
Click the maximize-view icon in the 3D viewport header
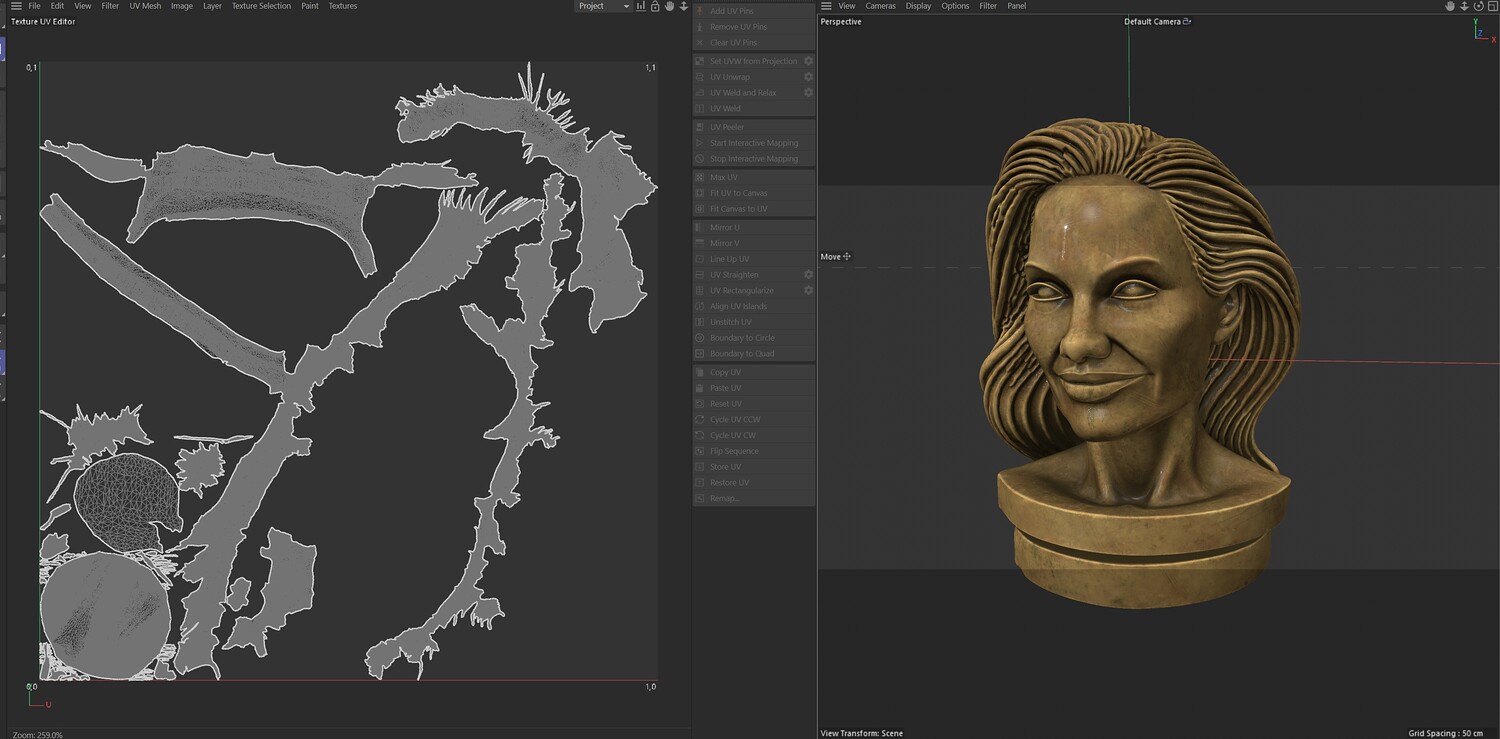click(x=1492, y=6)
